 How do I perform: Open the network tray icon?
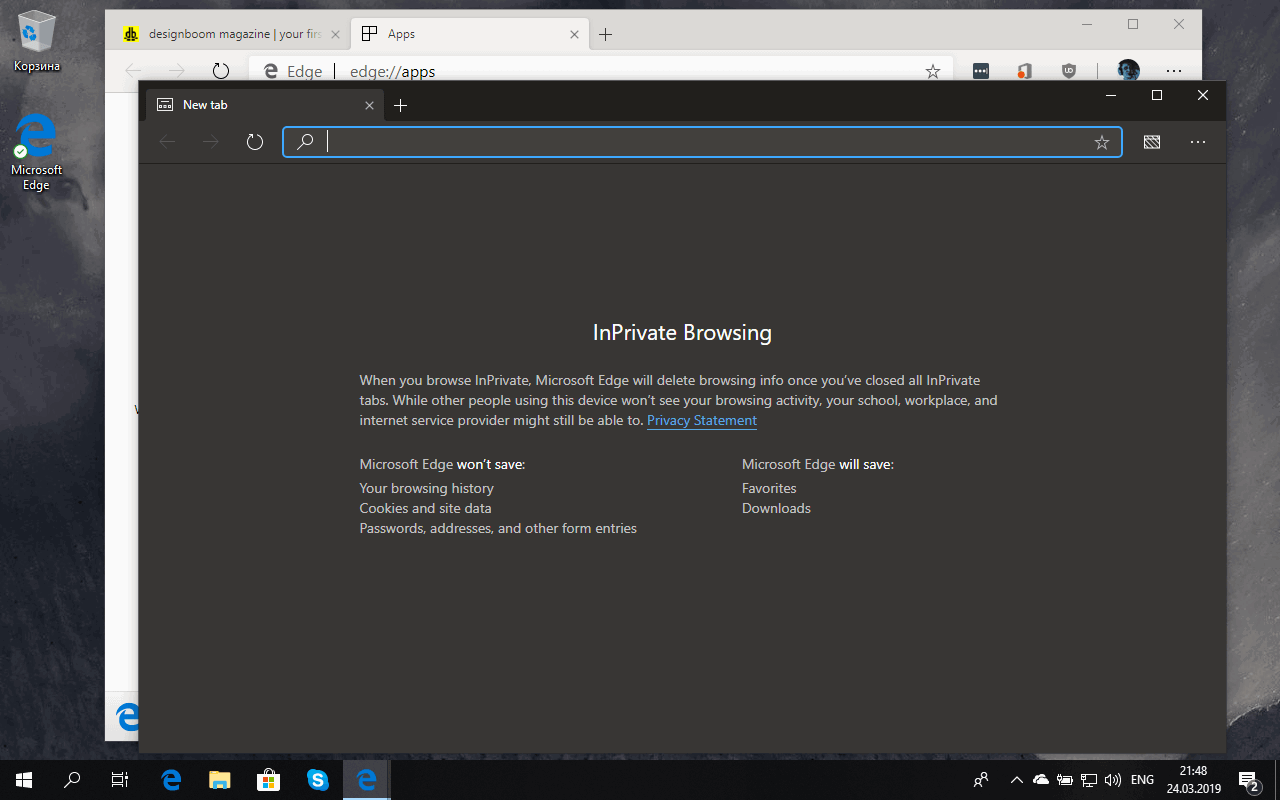(x=1089, y=780)
